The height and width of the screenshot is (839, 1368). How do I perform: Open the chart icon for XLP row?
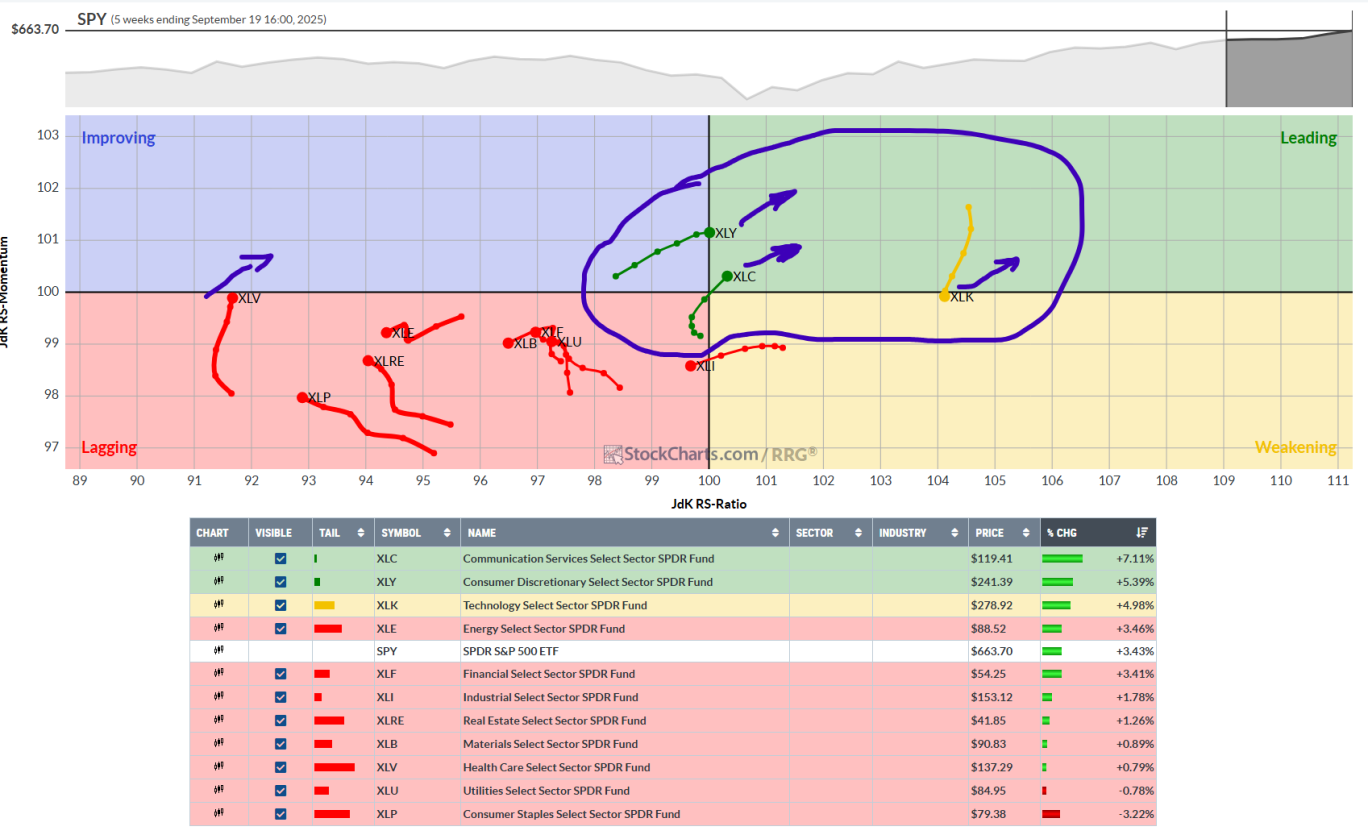click(218, 813)
